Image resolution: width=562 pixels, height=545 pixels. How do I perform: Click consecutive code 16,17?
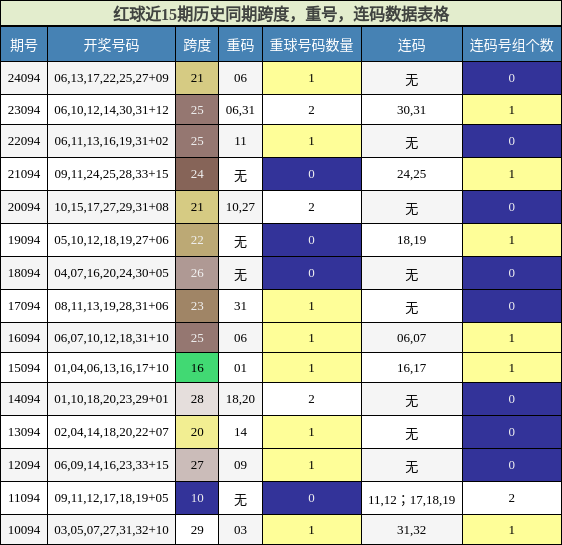click(x=411, y=368)
